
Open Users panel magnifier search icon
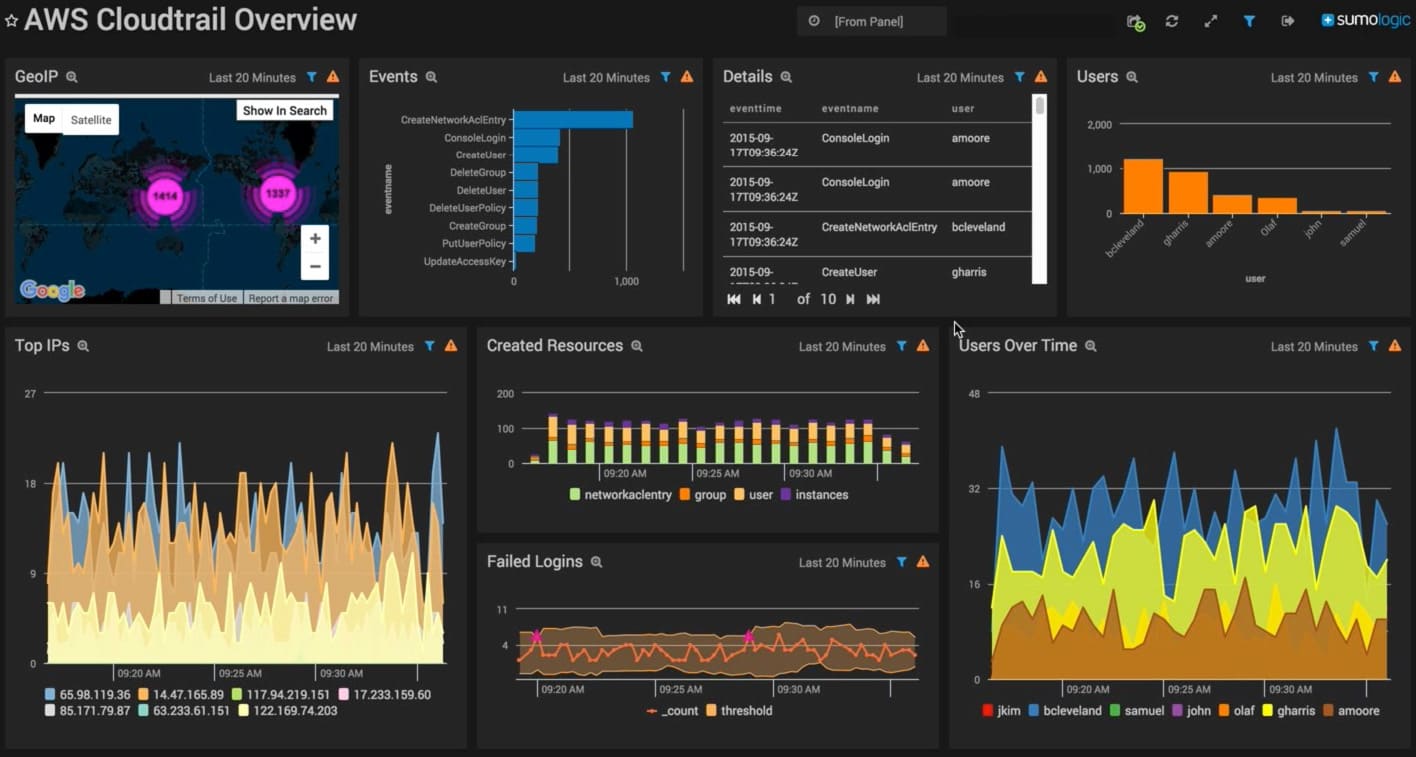[1132, 77]
